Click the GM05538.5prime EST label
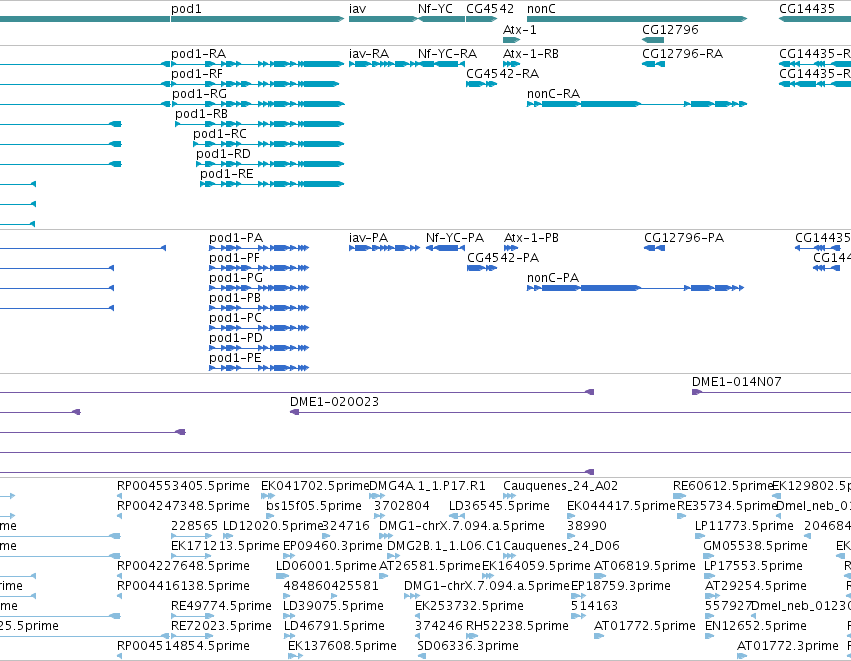This screenshot has width=851, height=661. (755, 546)
